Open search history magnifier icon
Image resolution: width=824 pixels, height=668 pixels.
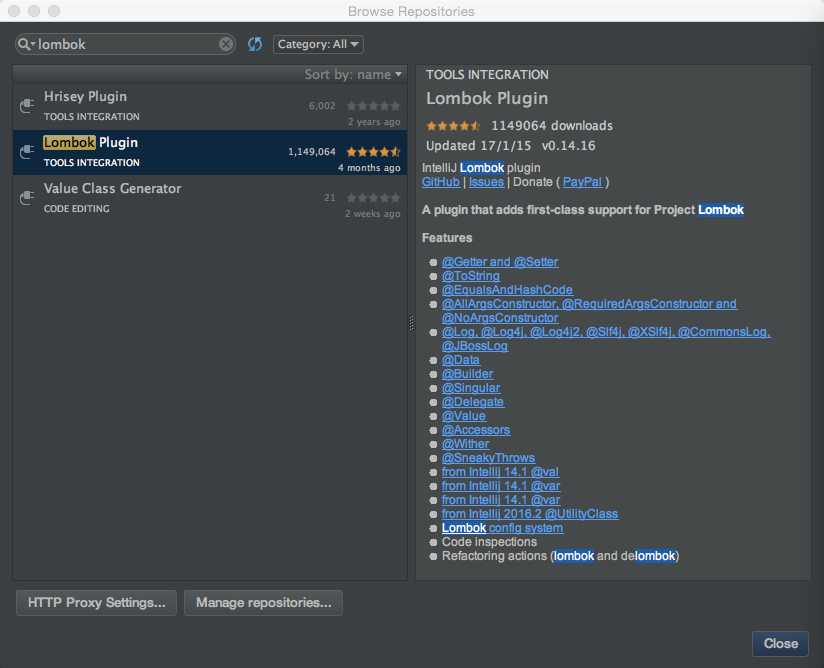click(26, 44)
